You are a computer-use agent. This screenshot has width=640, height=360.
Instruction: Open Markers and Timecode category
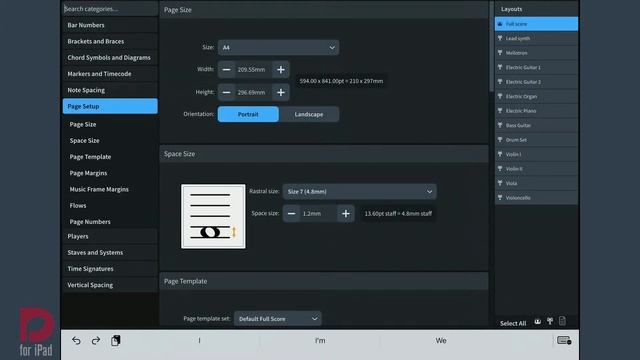110,74
